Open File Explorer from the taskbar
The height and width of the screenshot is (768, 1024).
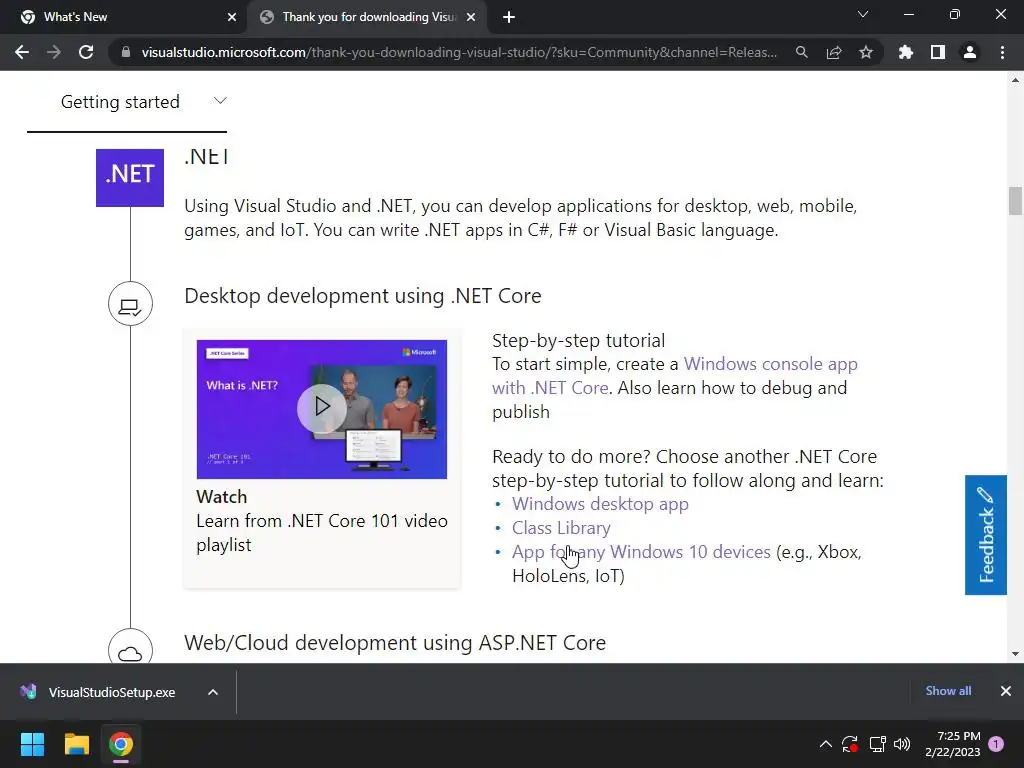pyautogui.click(x=76, y=744)
